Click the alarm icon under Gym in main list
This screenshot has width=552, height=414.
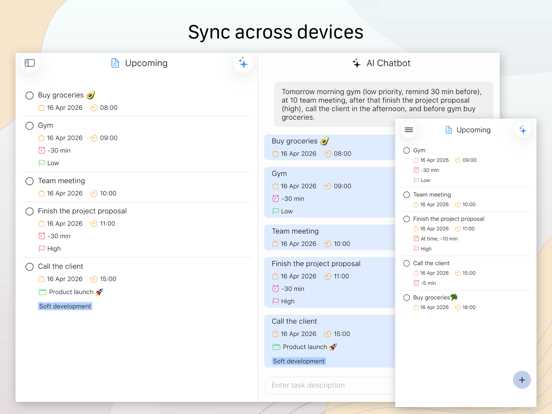[x=42, y=151]
